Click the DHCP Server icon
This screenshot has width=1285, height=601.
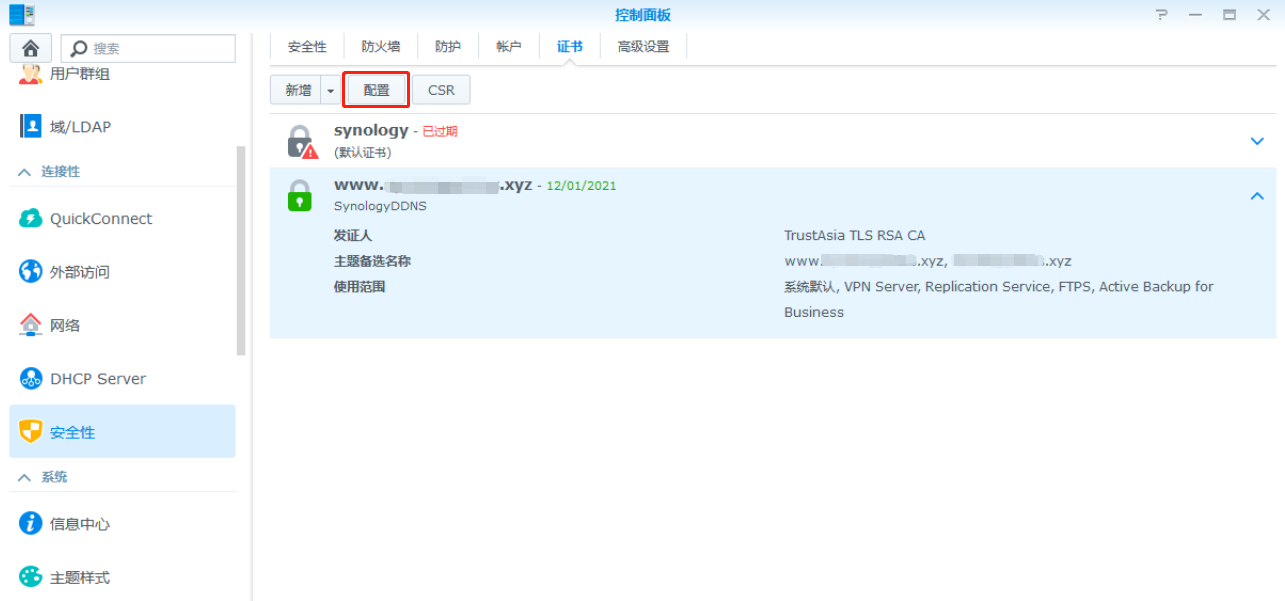(31, 379)
